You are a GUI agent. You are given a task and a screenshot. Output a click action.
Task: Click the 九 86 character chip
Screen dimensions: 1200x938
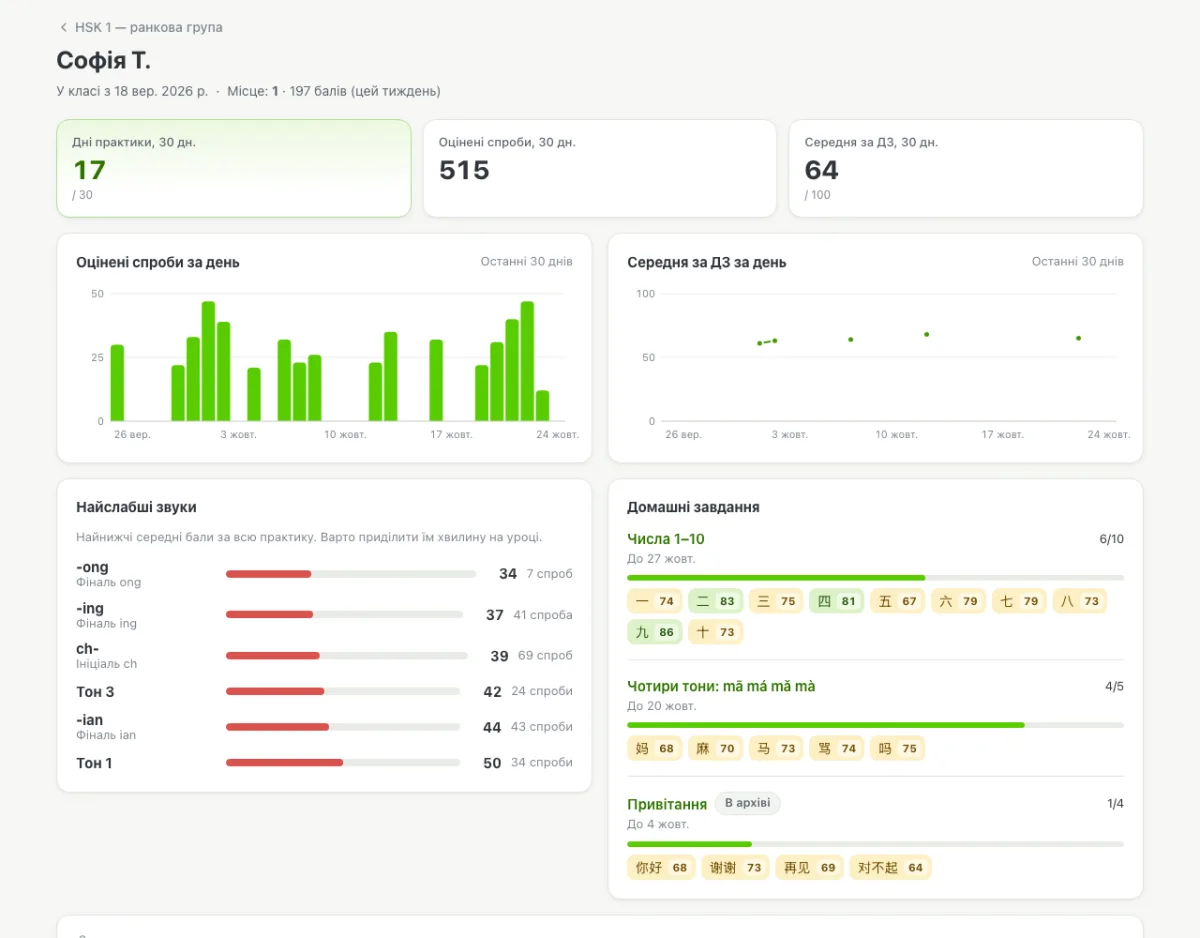point(655,632)
